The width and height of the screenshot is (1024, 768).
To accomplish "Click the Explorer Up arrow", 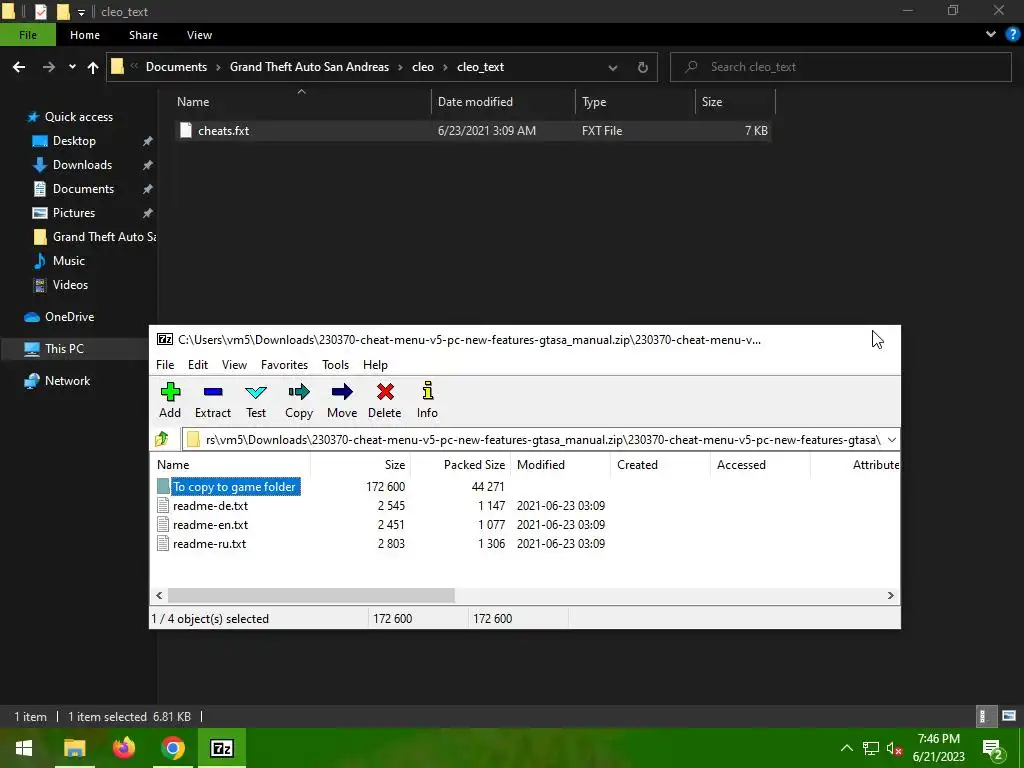I will pos(93,67).
